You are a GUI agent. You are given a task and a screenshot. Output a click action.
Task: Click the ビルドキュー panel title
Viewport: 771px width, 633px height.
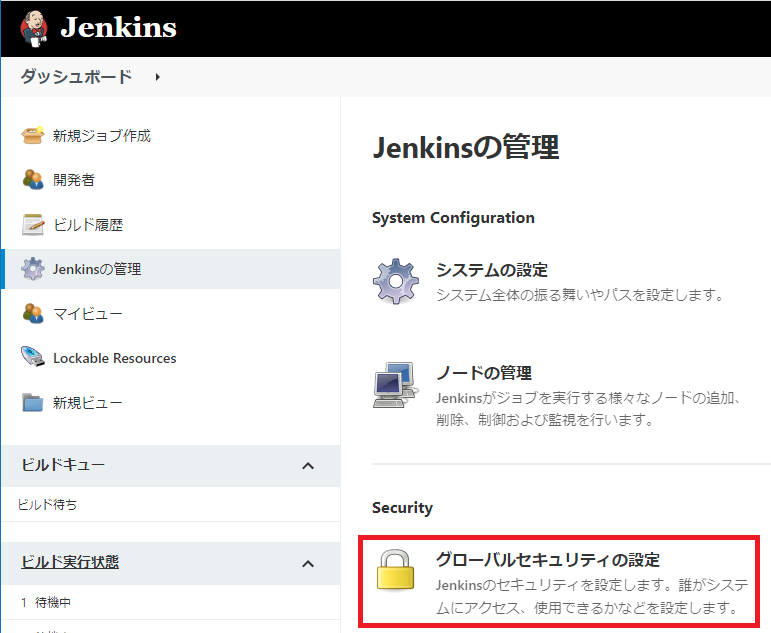(x=63, y=465)
